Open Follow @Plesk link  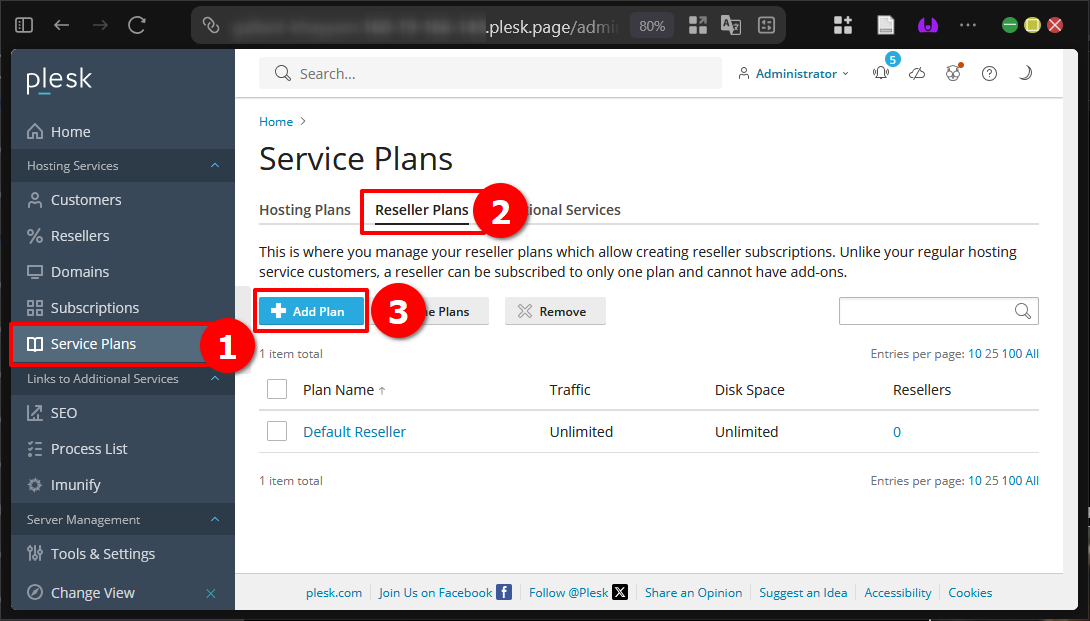578,592
